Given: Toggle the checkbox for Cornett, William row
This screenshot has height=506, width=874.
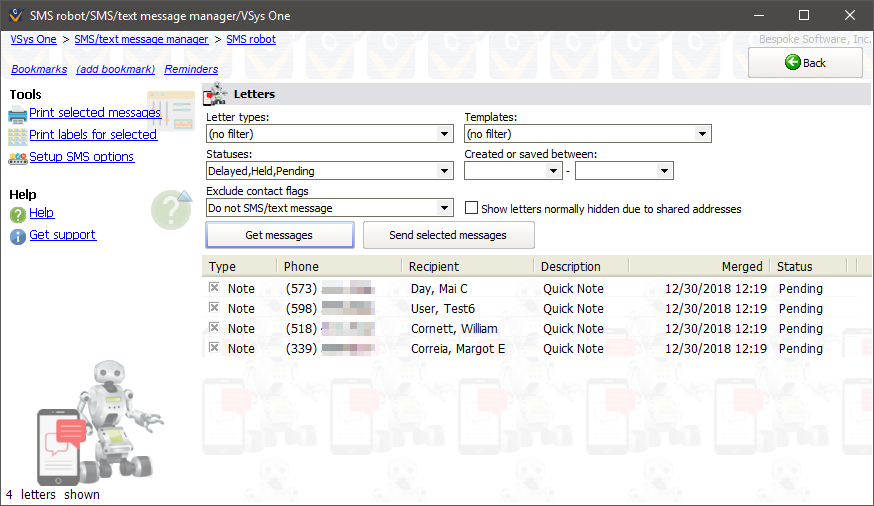Looking at the screenshot, I should tap(213, 328).
